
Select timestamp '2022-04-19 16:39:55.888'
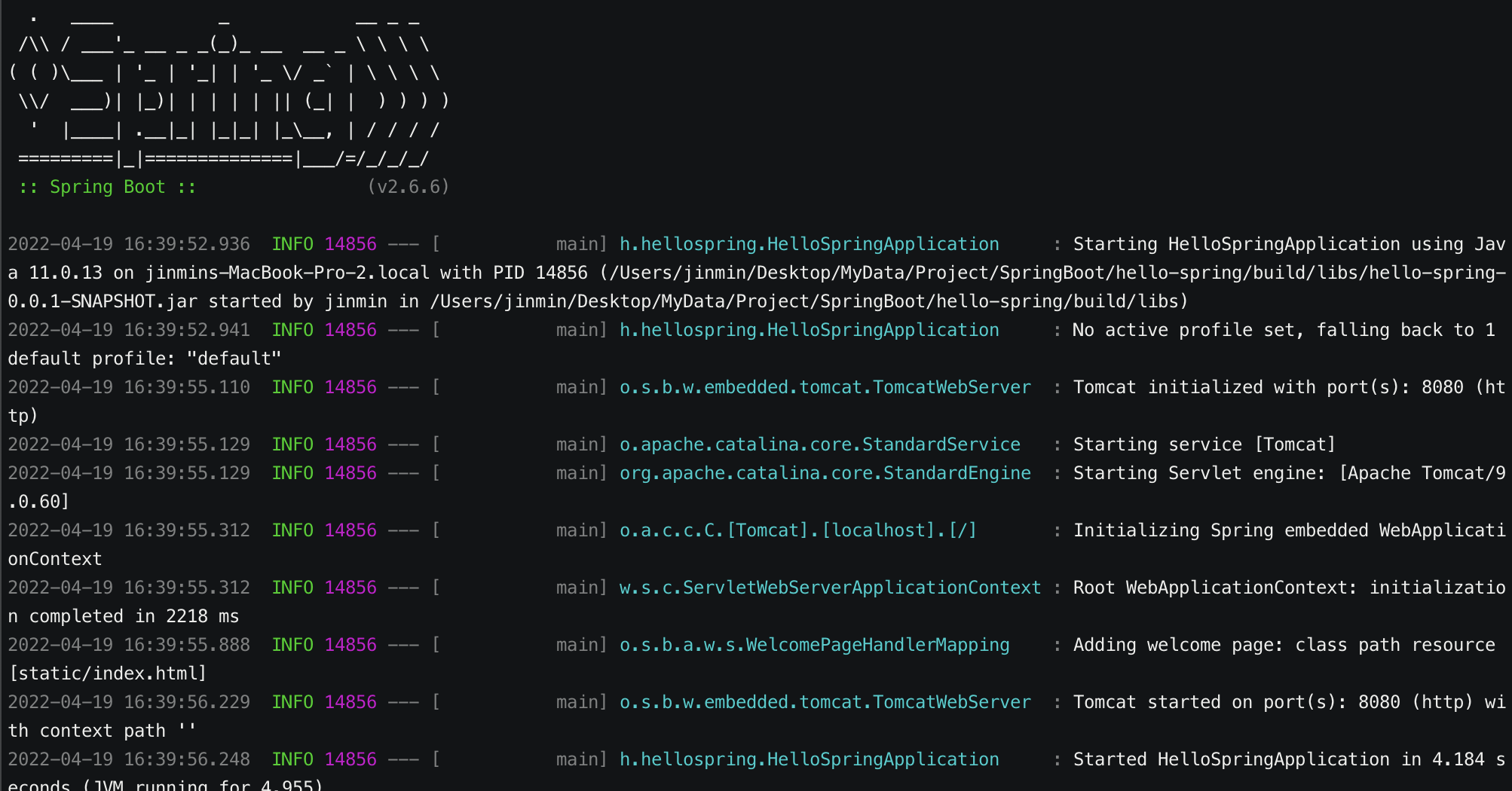pos(129,645)
